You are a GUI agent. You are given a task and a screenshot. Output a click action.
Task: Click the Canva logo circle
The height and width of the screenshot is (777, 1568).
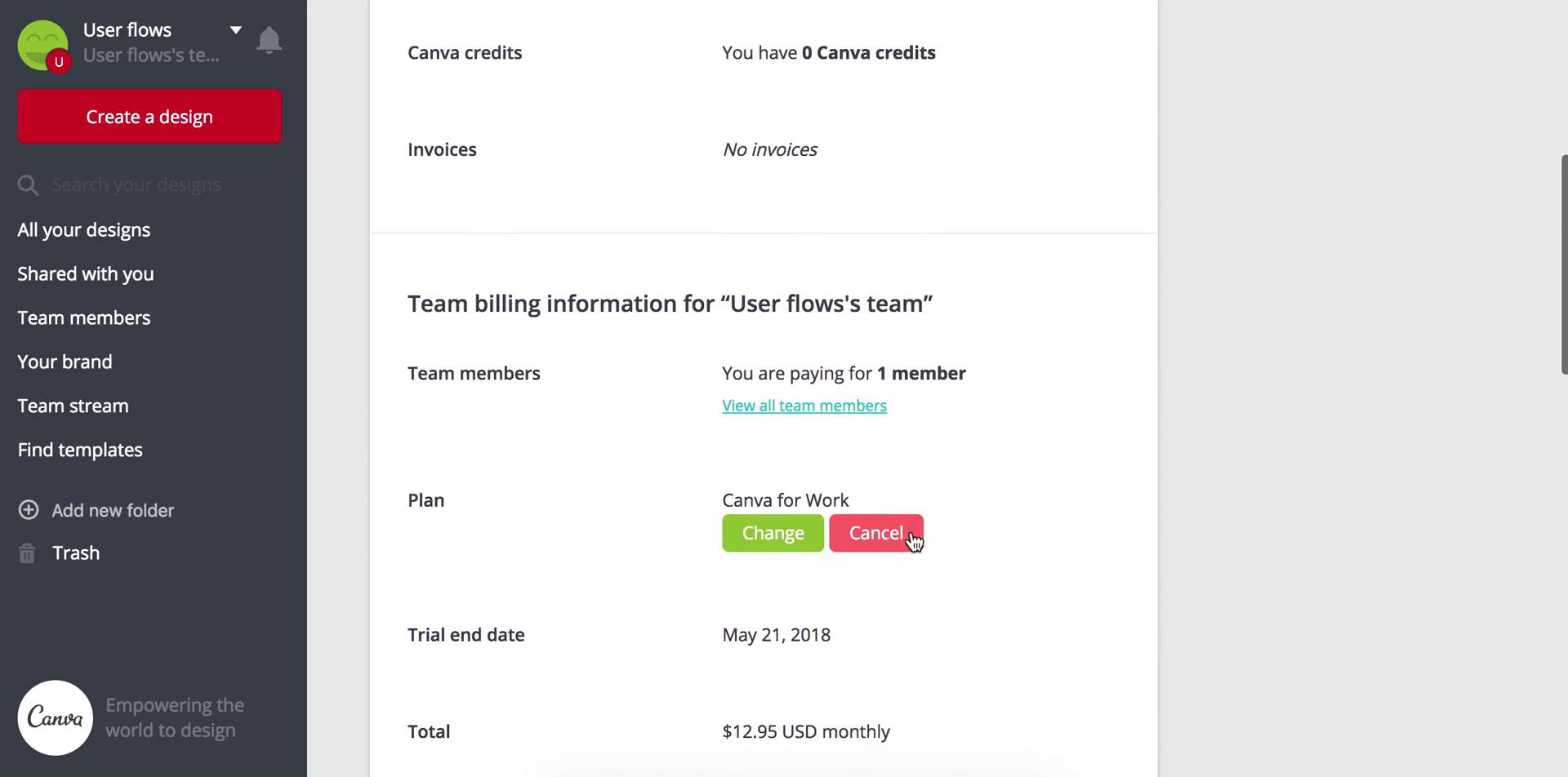(x=56, y=717)
